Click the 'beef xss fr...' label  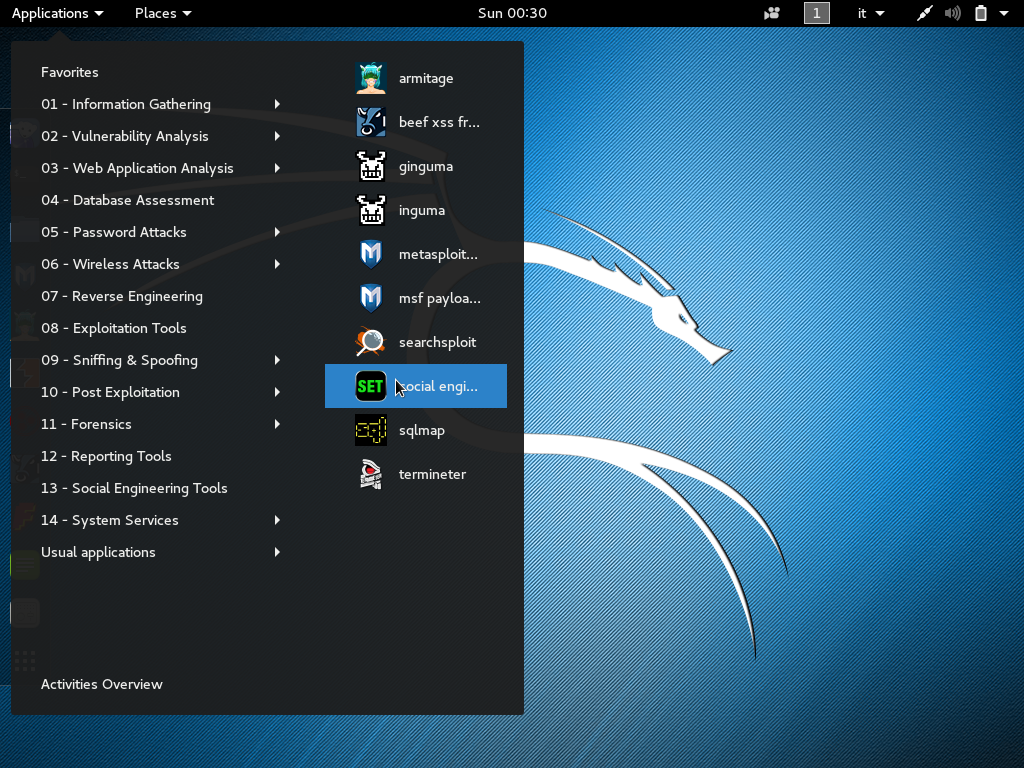(x=440, y=122)
